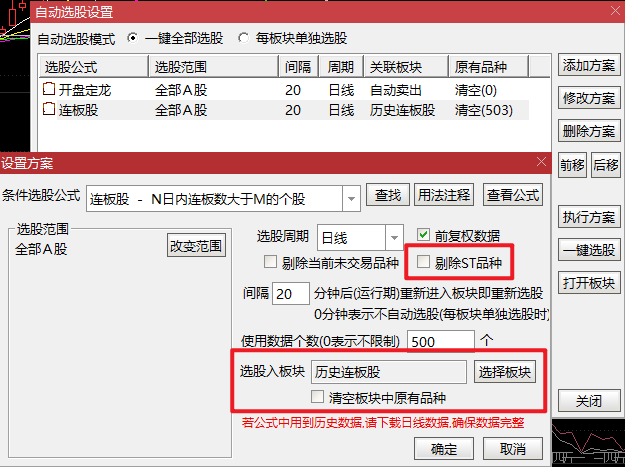Expand the 选股周期 日线 dropdown
This screenshot has height=467, width=625.
[x=395, y=238]
